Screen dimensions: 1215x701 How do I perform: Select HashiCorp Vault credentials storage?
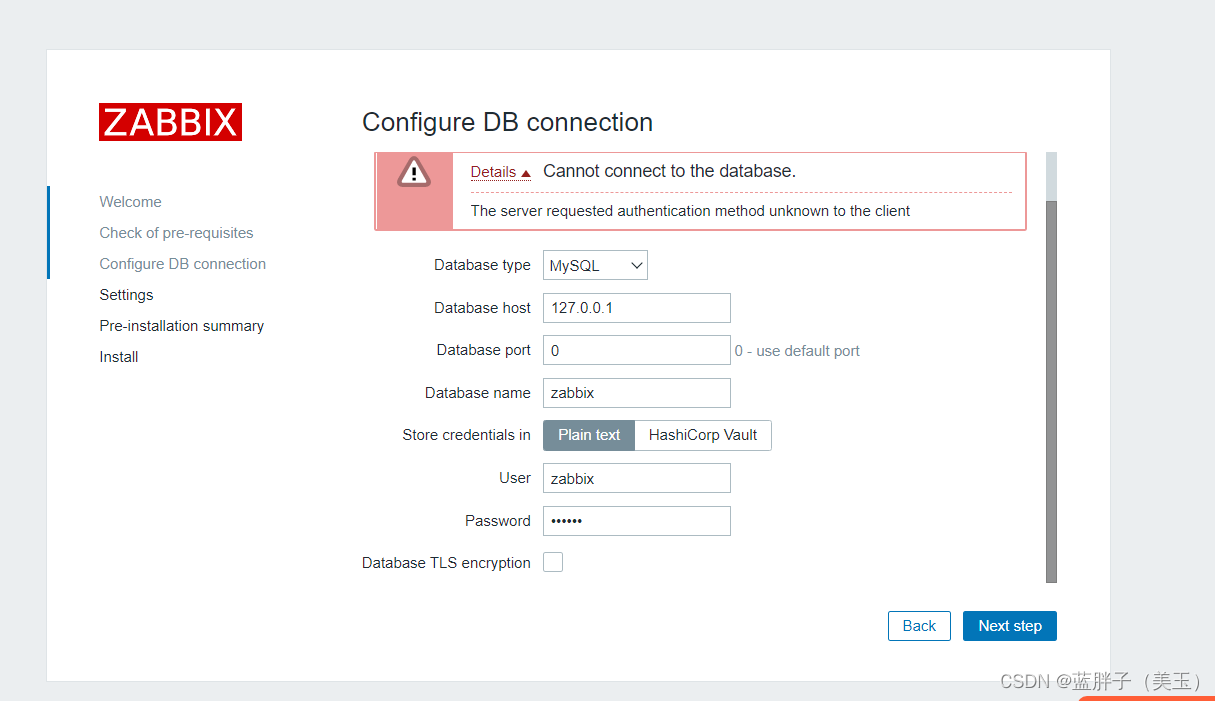pos(703,435)
